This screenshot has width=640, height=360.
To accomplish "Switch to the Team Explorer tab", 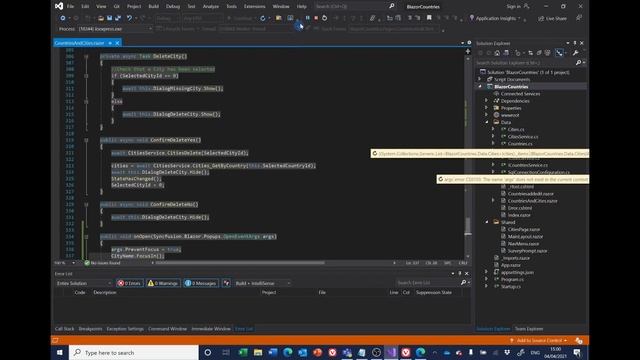I will pyautogui.click(x=529, y=329).
